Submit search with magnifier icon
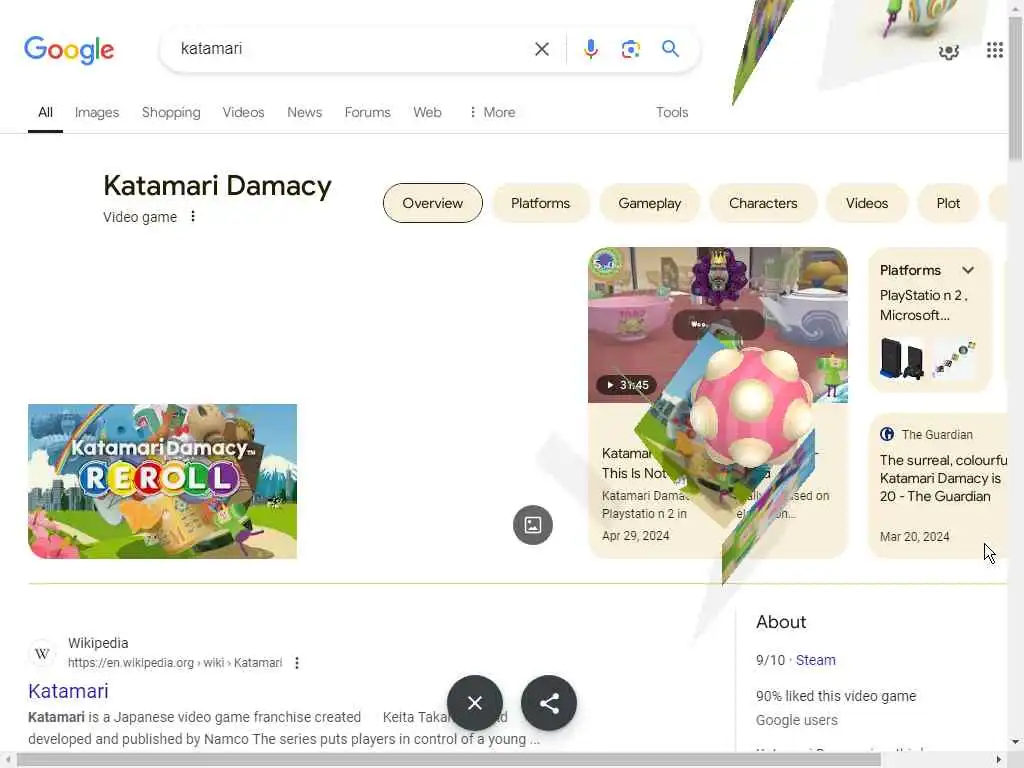The height and width of the screenshot is (768, 1024). point(670,48)
